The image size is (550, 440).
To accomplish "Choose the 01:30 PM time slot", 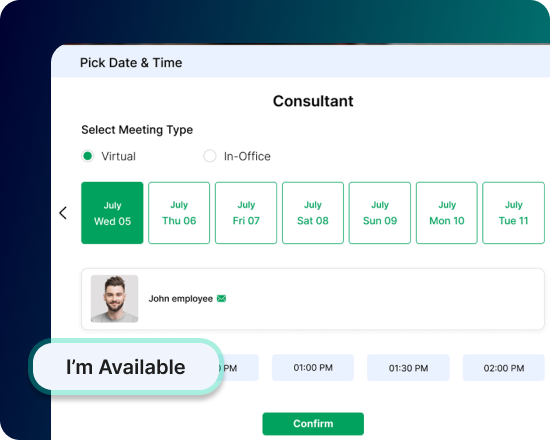I will tap(408, 368).
